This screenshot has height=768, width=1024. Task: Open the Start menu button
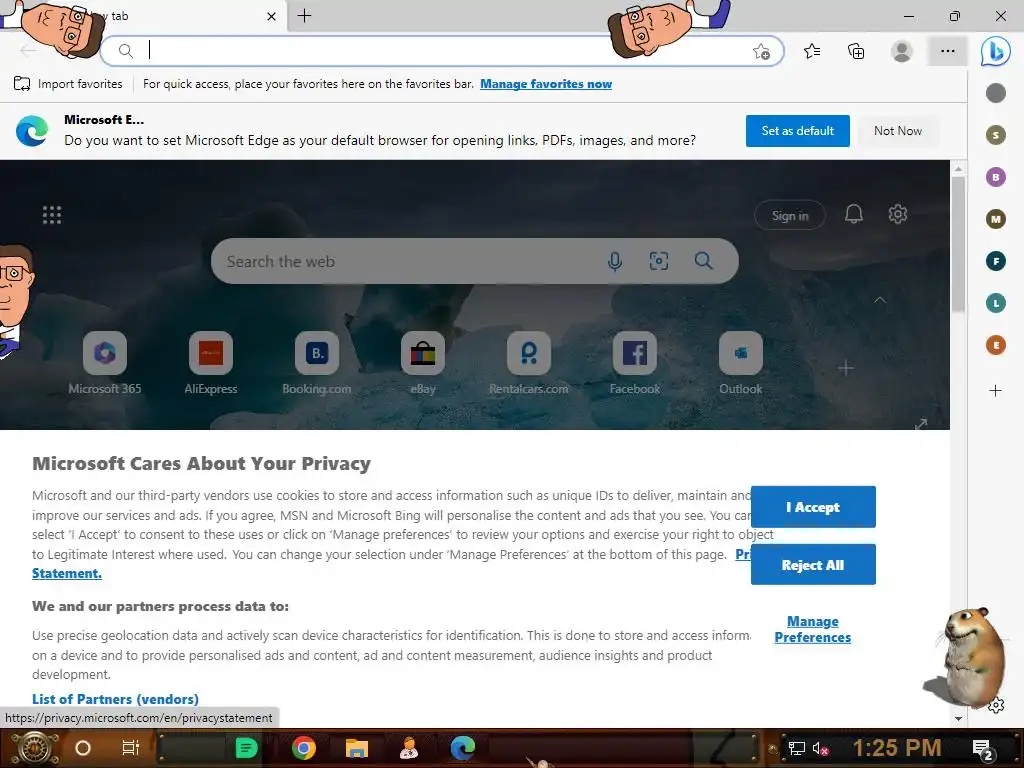click(34, 748)
